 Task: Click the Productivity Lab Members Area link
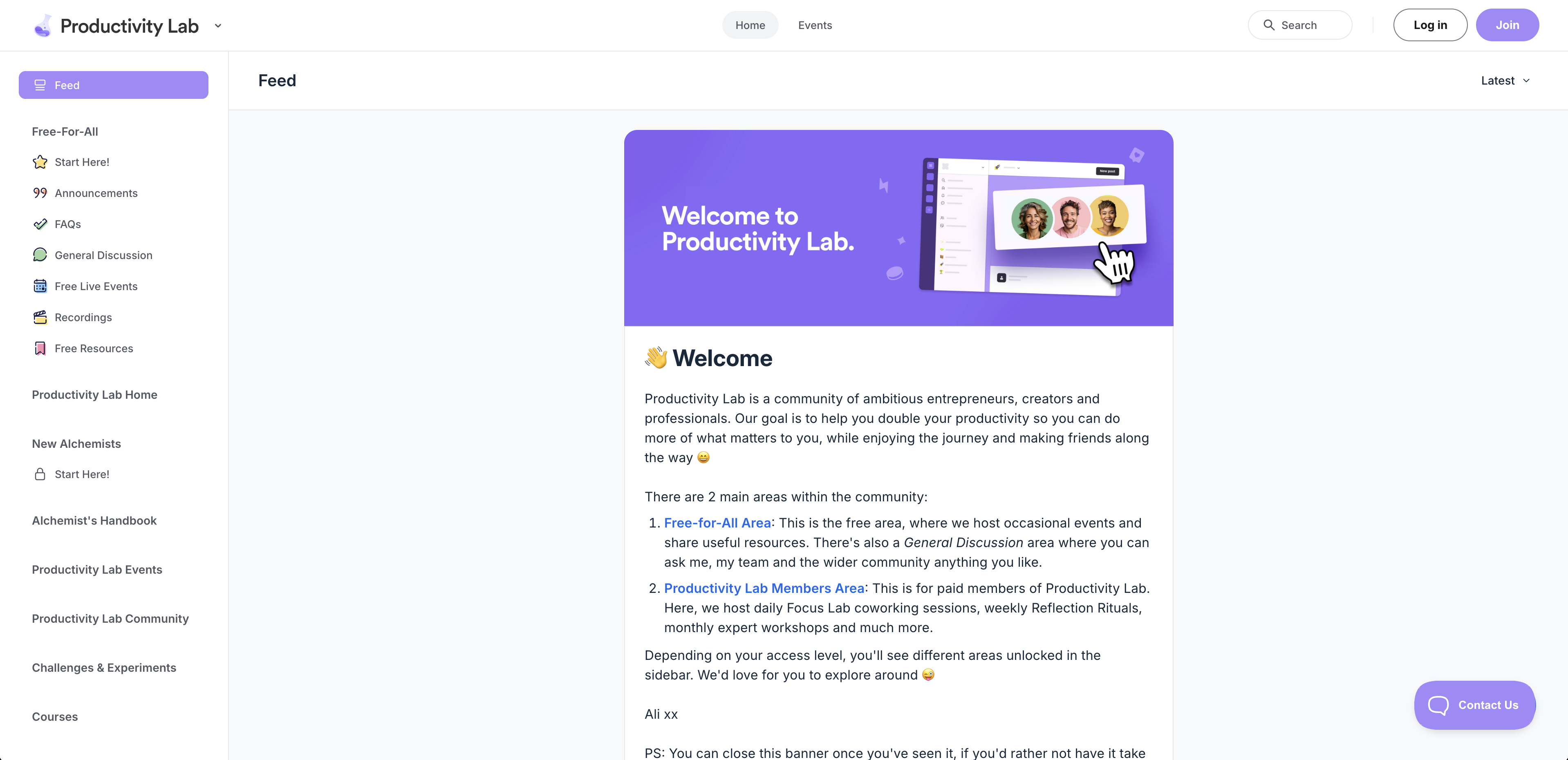click(764, 588)
